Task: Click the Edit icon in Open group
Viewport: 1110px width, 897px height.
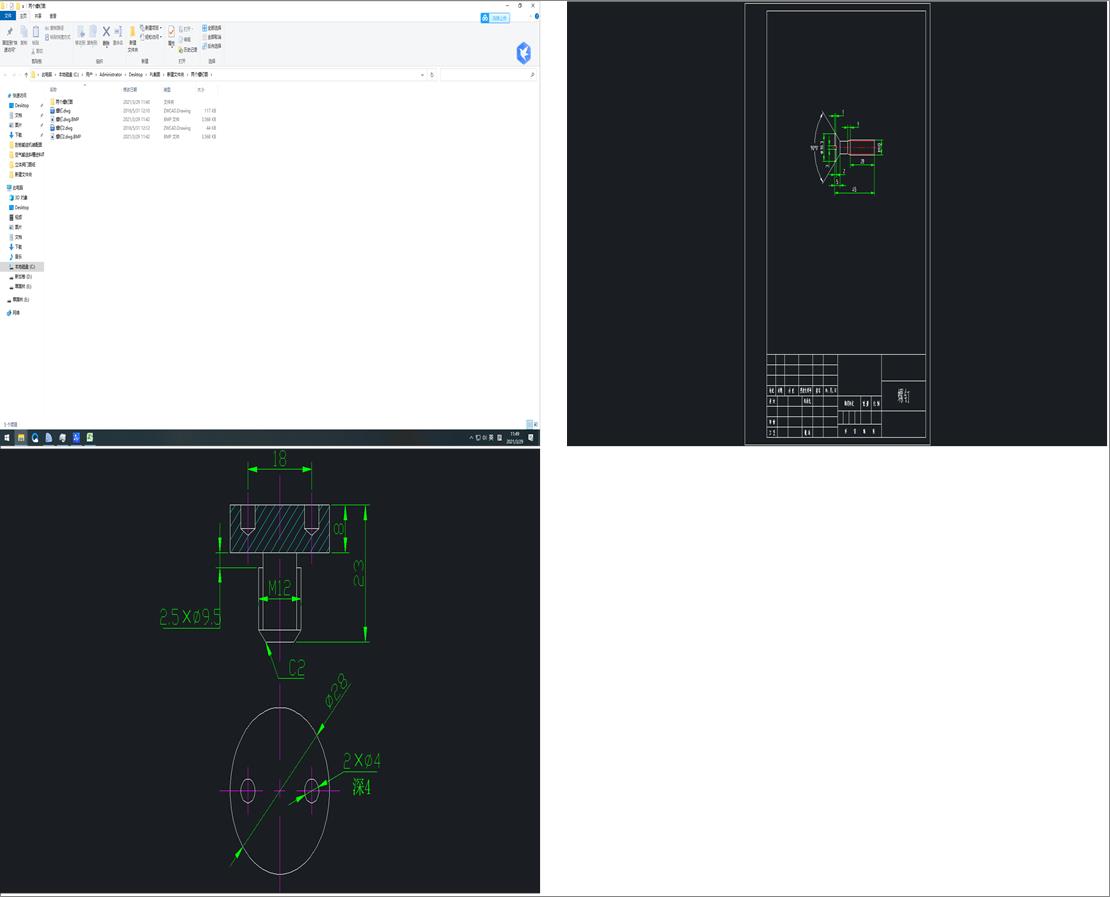Action: 181,40
